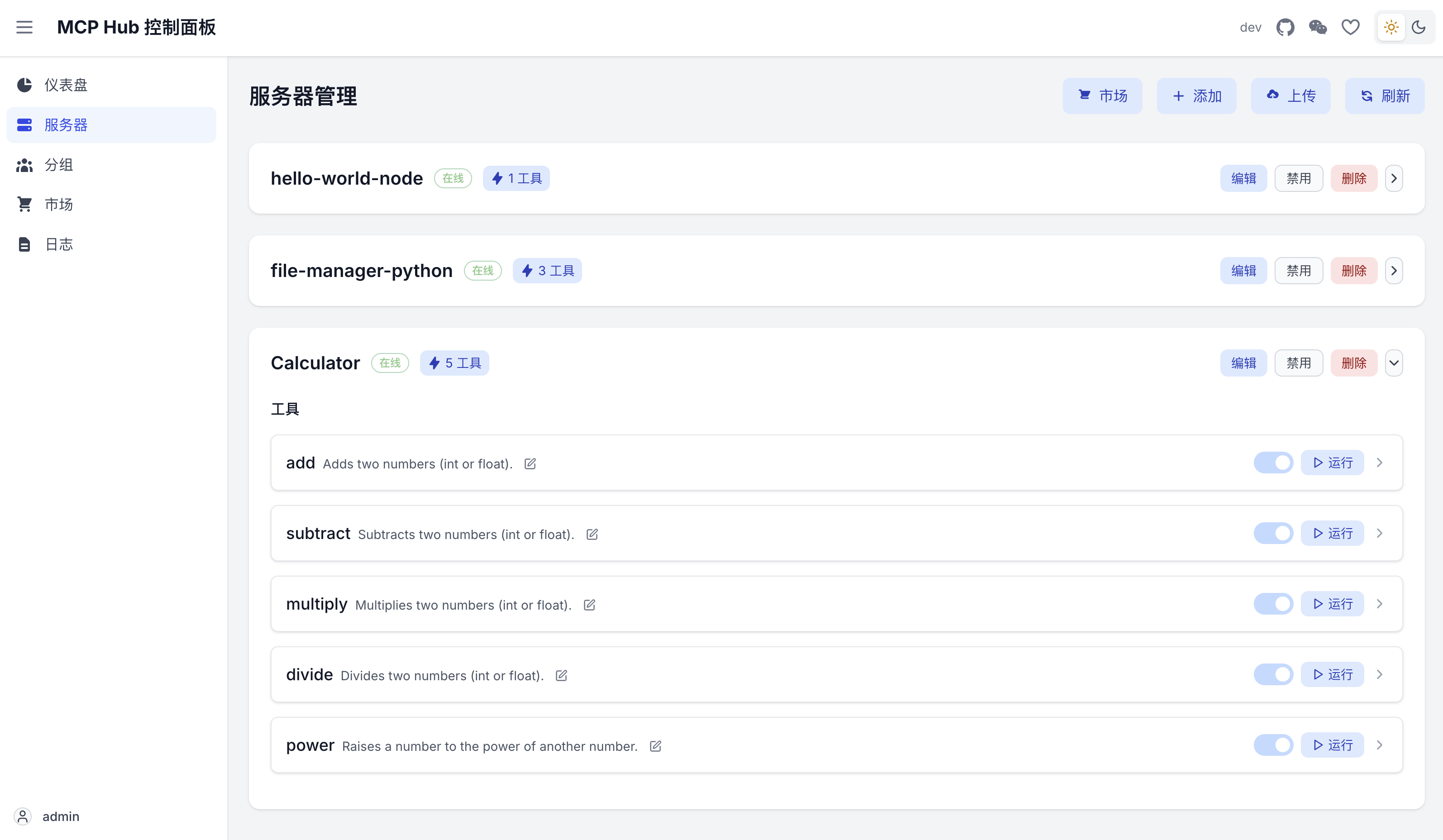Select light mode sun icon
This screenshot has width=1443, height=840.
click(1391, 27)
